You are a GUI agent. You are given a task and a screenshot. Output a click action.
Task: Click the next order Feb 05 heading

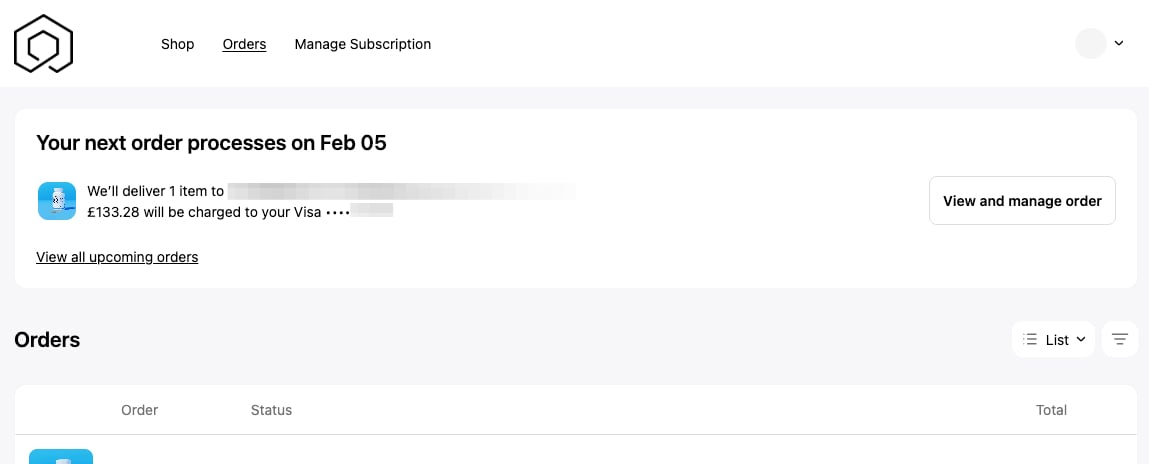tap(211, 143)
